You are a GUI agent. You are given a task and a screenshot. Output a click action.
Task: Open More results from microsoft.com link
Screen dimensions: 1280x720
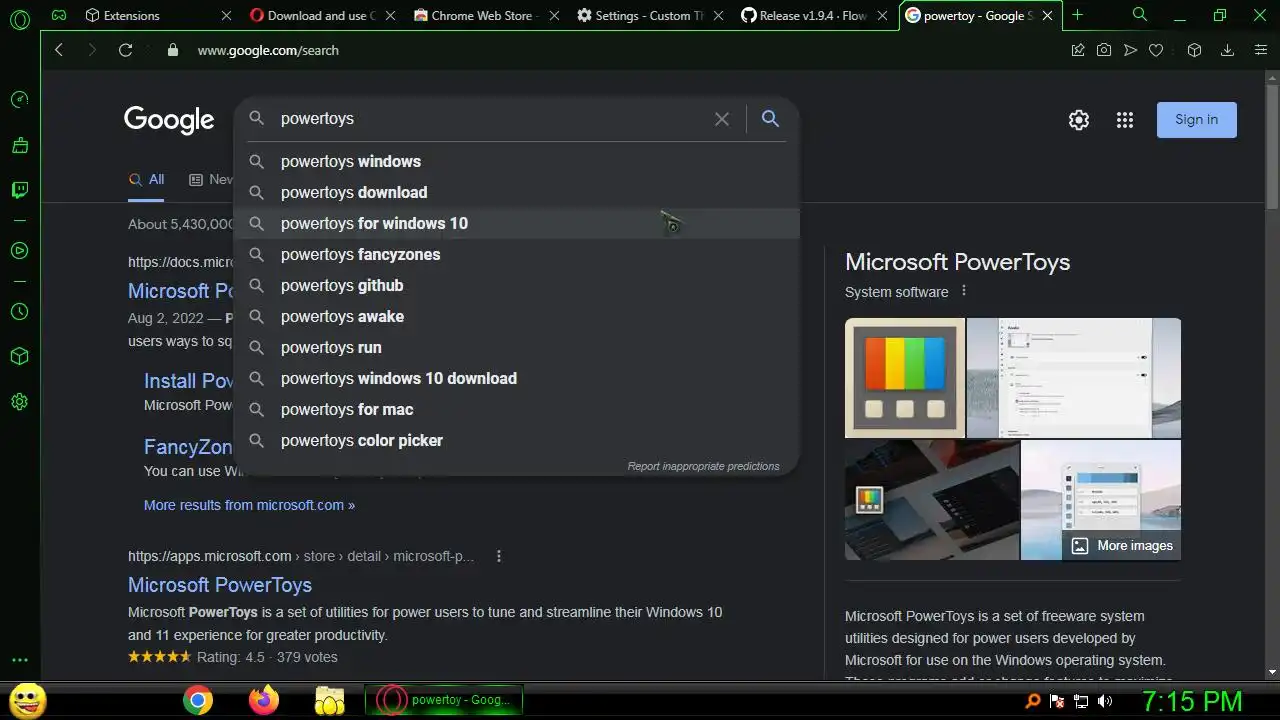pyautogui.click(x=249, y=505)
